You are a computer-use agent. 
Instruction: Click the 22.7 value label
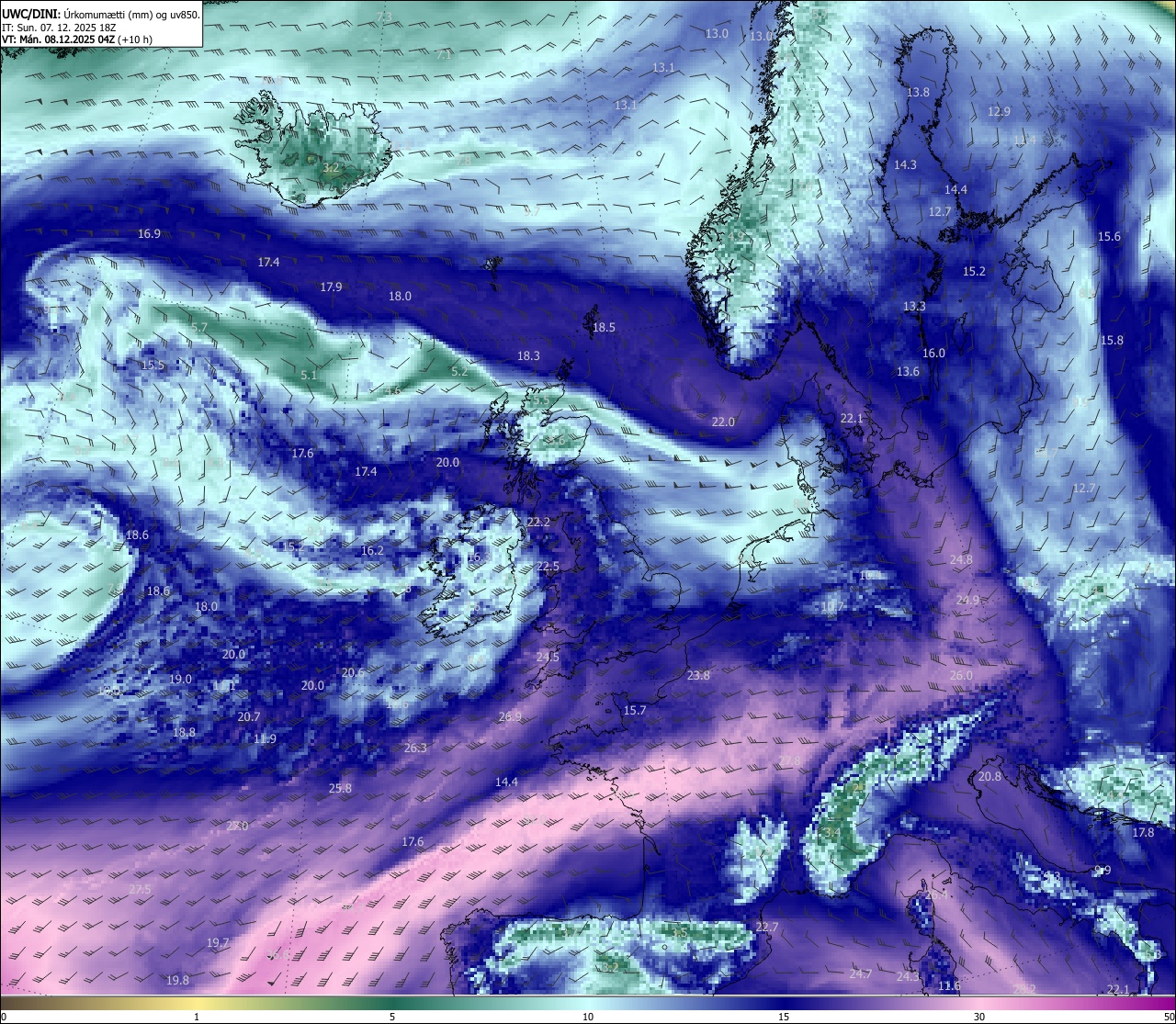tap(767, 928)
